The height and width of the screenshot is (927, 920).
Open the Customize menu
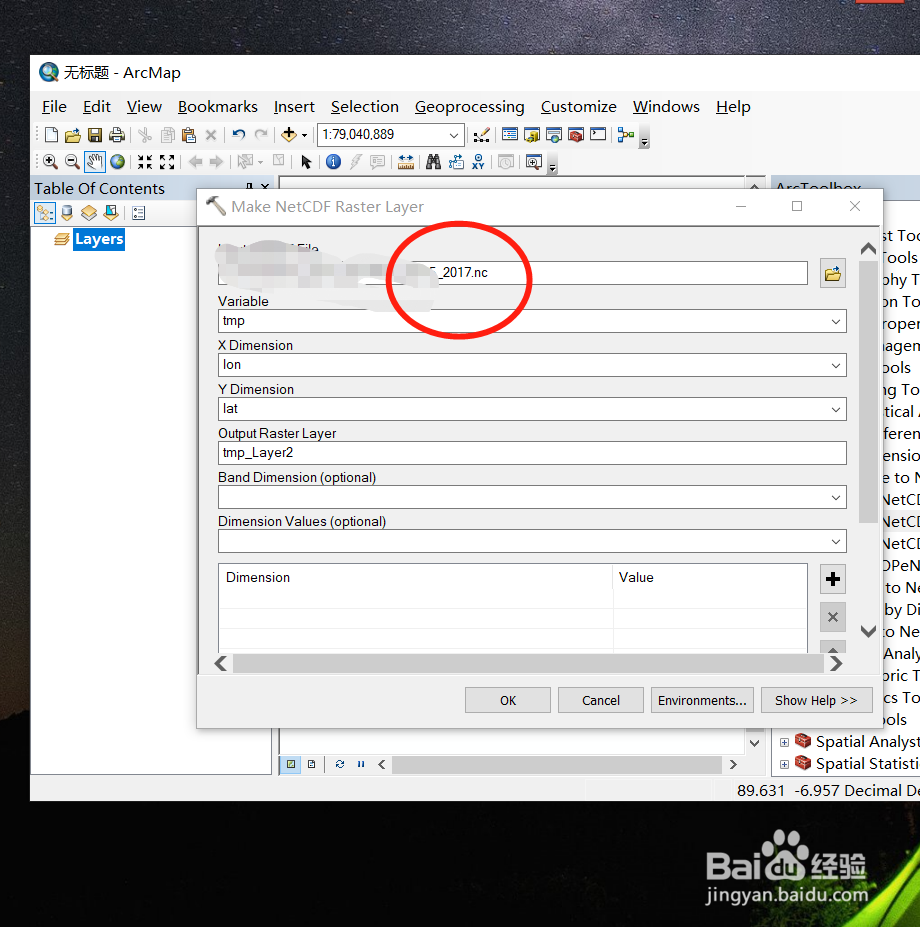(578, 107)
